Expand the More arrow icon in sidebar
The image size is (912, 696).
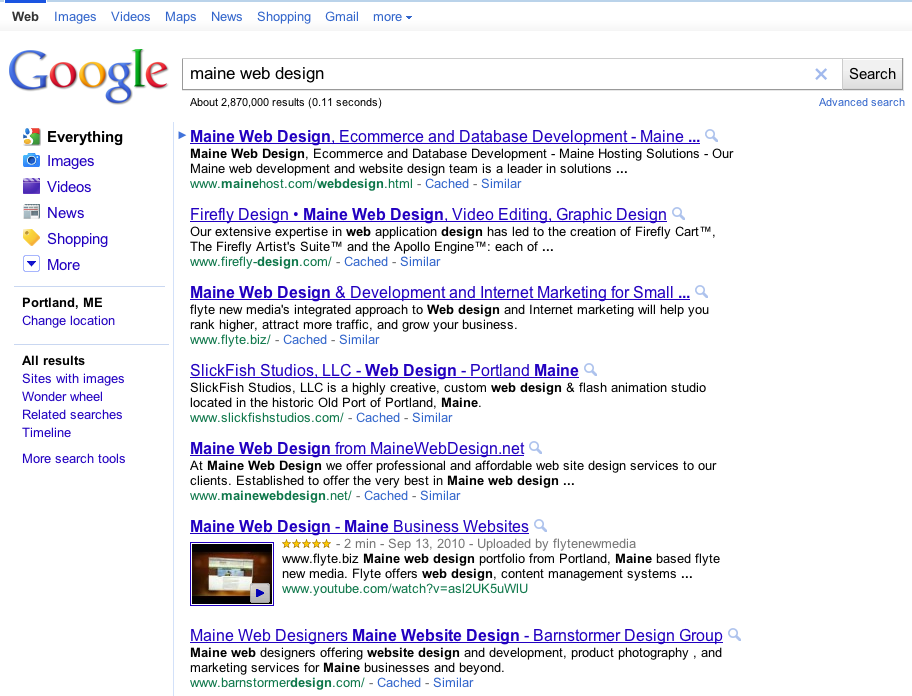tap(31, 264)
